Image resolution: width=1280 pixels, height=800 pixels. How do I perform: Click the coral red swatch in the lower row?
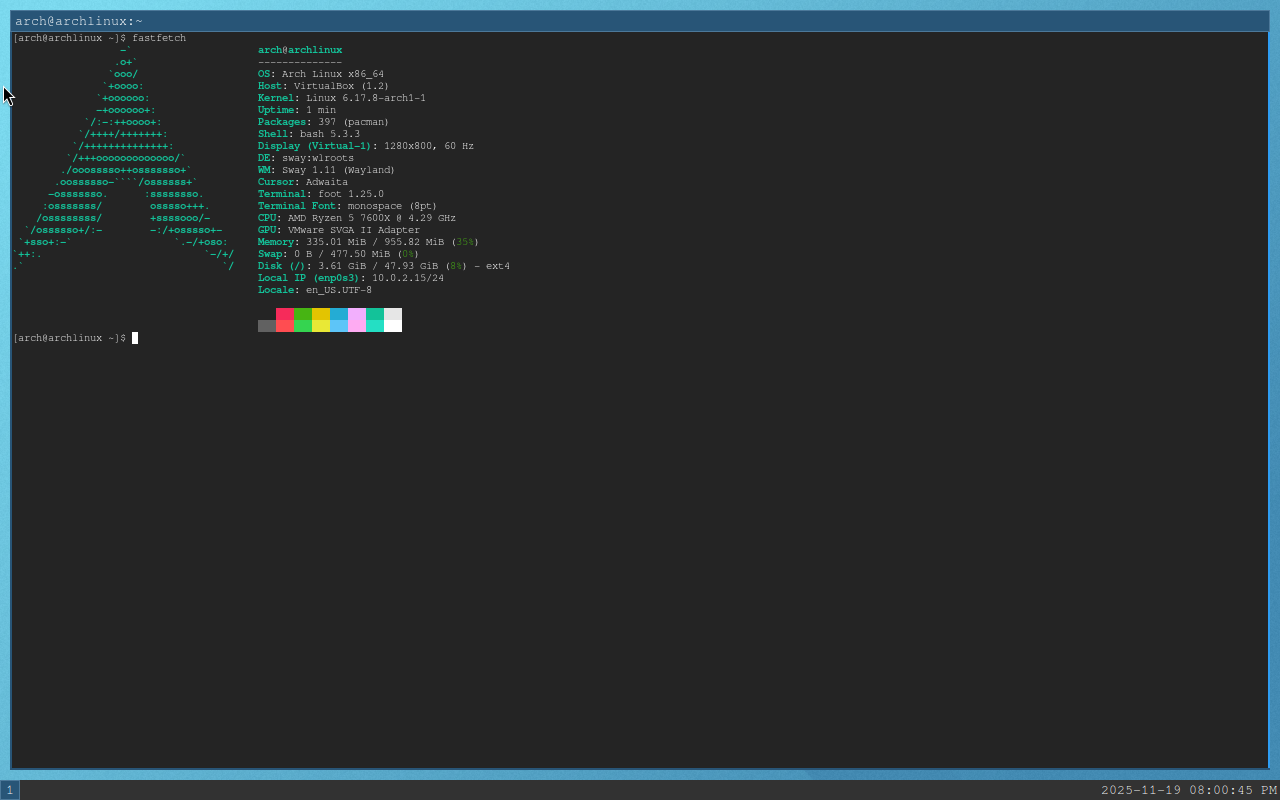pos(285,326)
